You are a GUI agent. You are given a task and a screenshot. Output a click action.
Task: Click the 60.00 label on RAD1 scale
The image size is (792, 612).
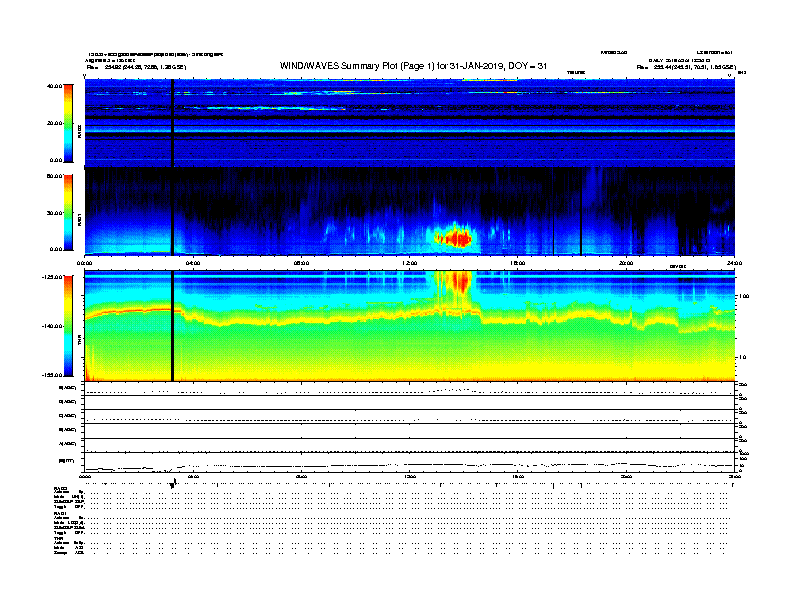[x=55, y=176]
